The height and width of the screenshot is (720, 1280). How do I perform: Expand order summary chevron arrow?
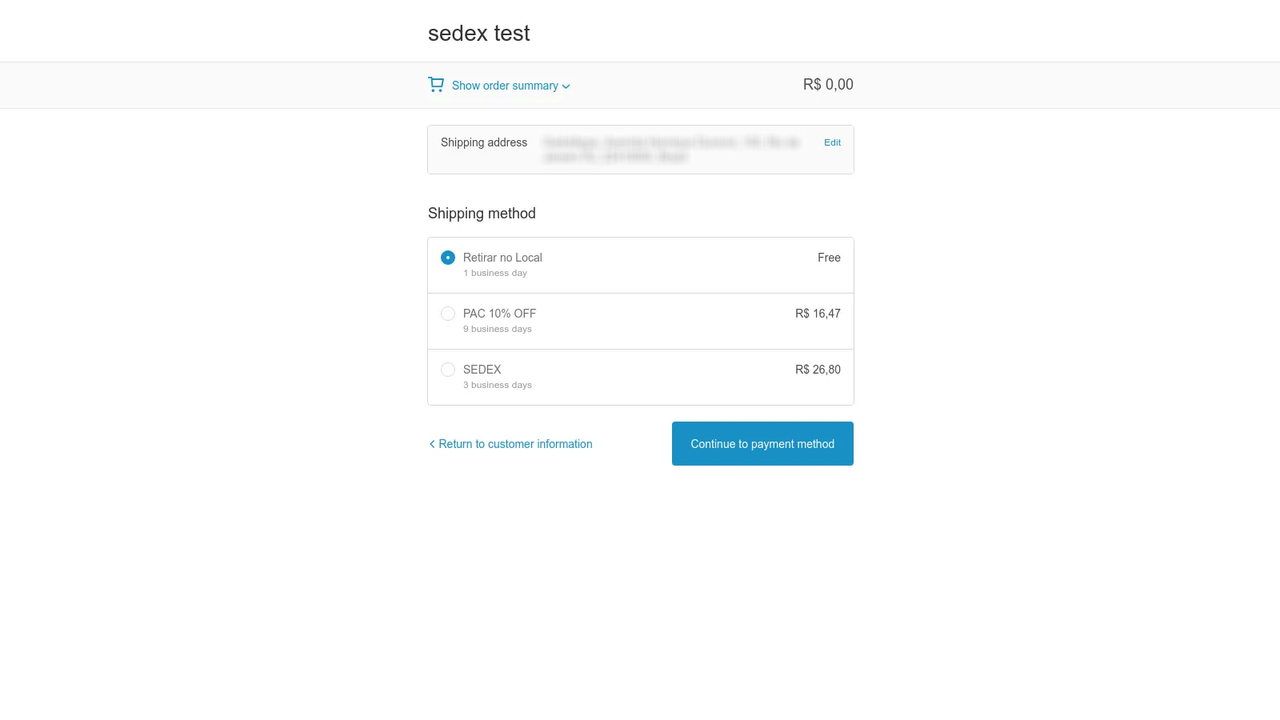pyautogui.click(x=566, y=87)
